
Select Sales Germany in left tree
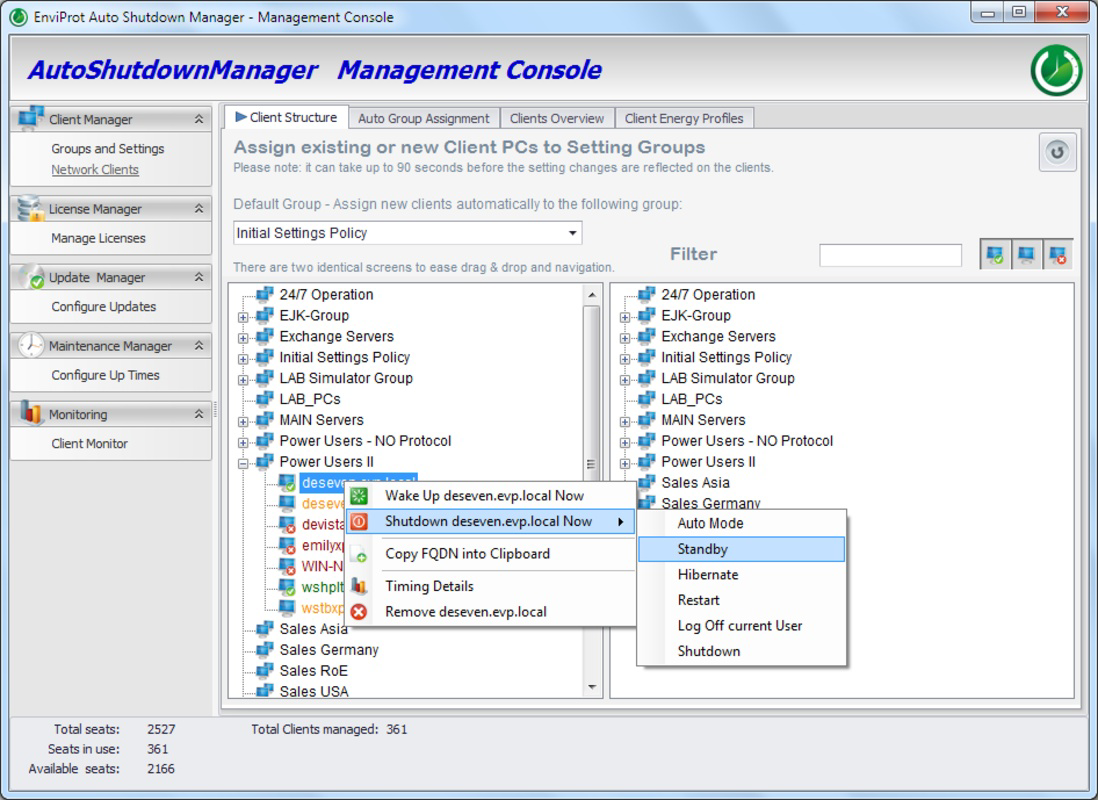click(x=328, y=649)
